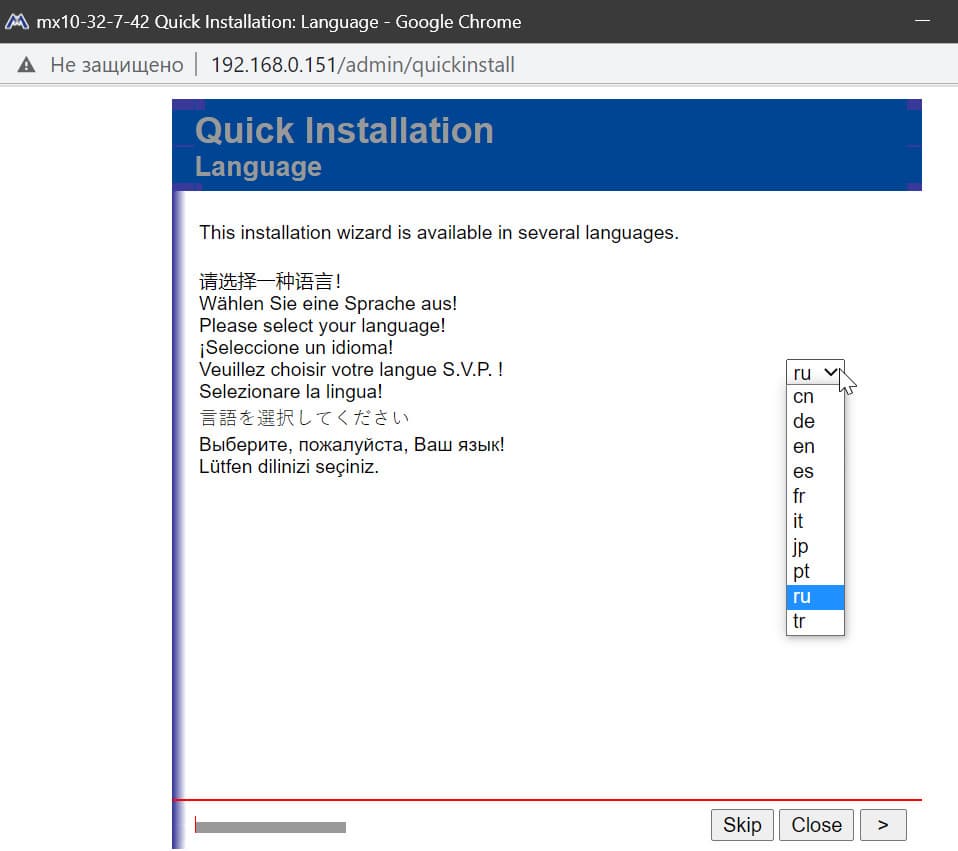Click 'Please select your language!' text
This screenshot has width=958, height=851.
pyautogui.click(x=322, y=326)
